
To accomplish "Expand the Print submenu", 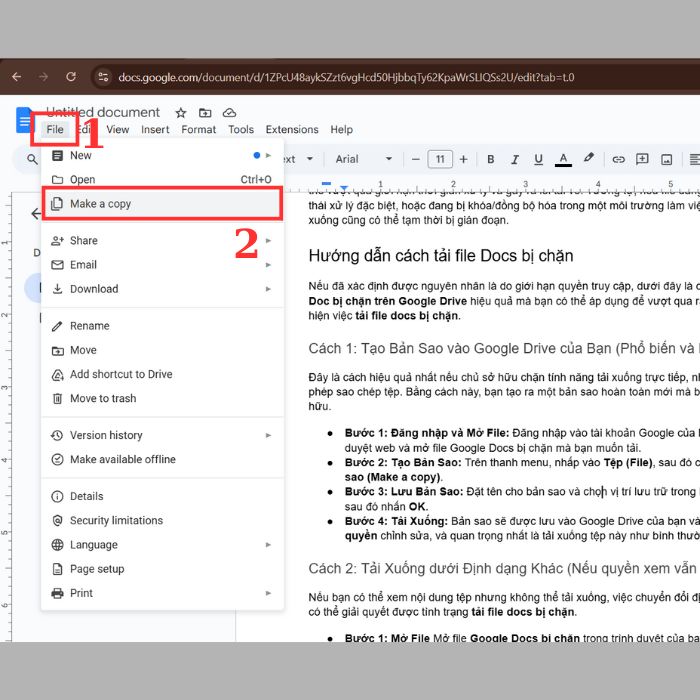I will pyautogui.click(x=162, y=593).
